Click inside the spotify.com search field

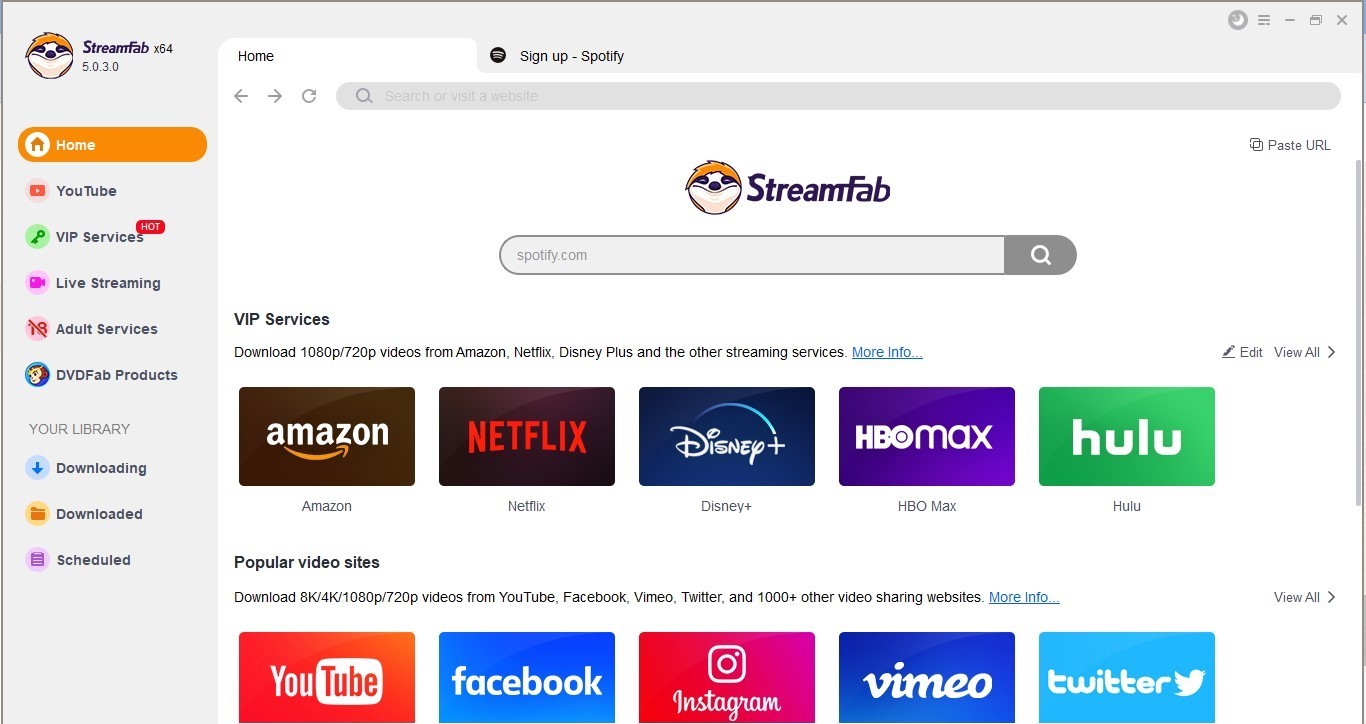[751, 254]
